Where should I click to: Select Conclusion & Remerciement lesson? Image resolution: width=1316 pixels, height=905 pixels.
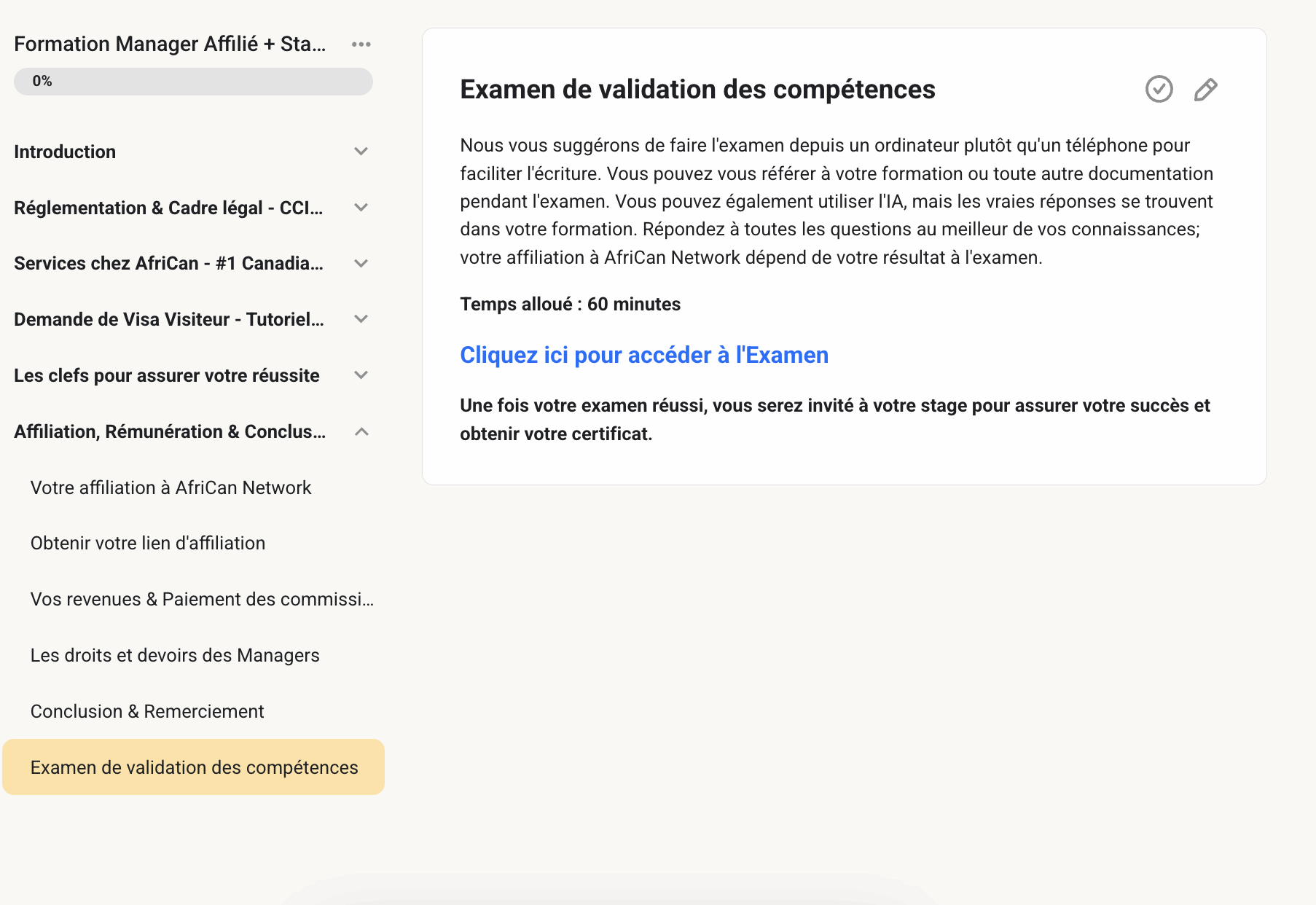pos(147,711)
